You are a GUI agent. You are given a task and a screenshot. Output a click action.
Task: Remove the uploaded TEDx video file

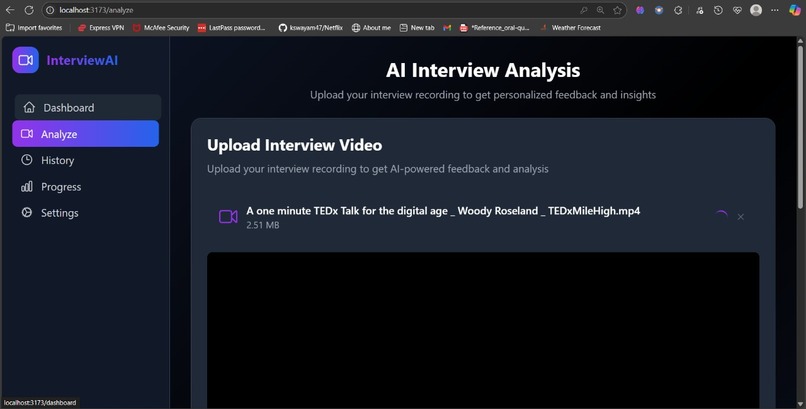coord(741,217)
